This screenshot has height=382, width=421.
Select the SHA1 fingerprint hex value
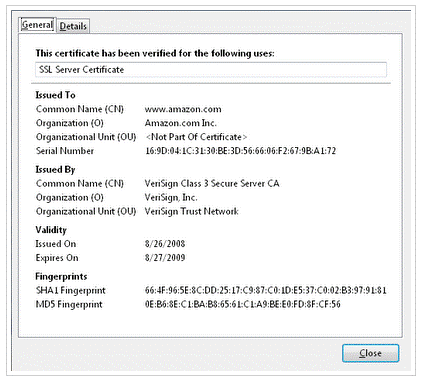click(266, 290)
